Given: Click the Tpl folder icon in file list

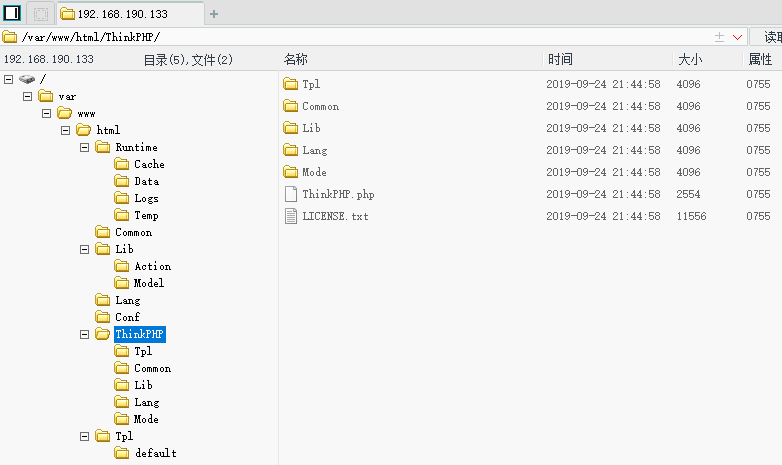Looking at the screenshot, I should click(x=291, y=83).
